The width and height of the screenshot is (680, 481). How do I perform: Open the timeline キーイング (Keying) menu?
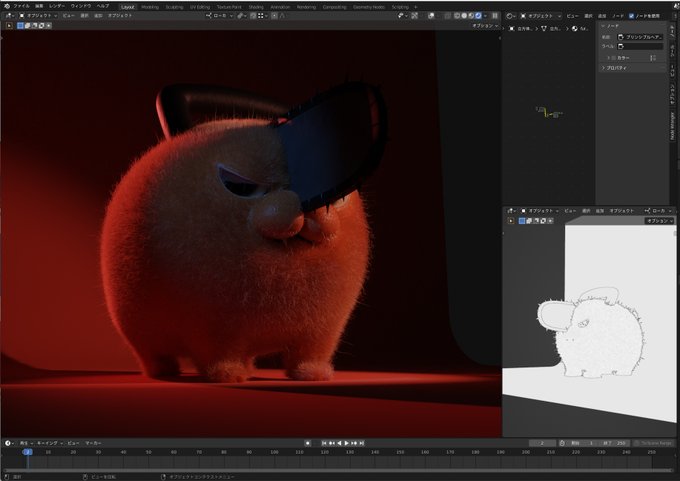pyautogui.click(x=49, y=443)
